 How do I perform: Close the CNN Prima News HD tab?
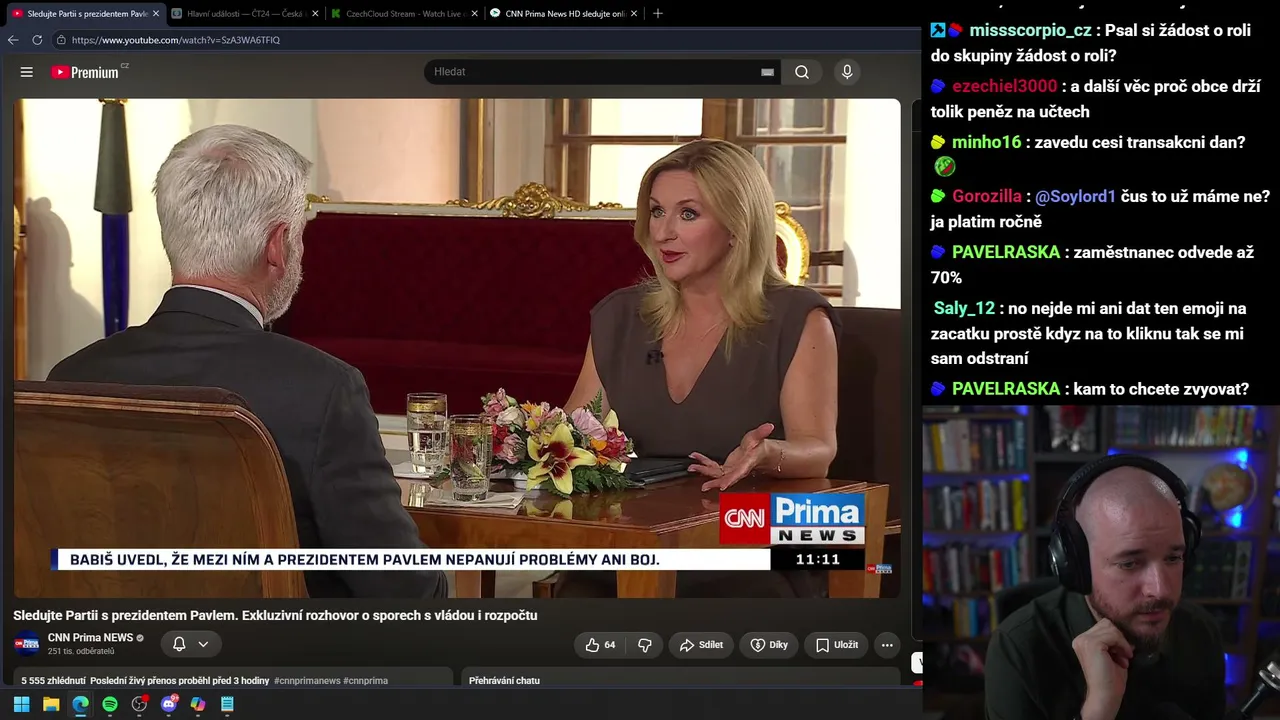[x=635, y=14]
